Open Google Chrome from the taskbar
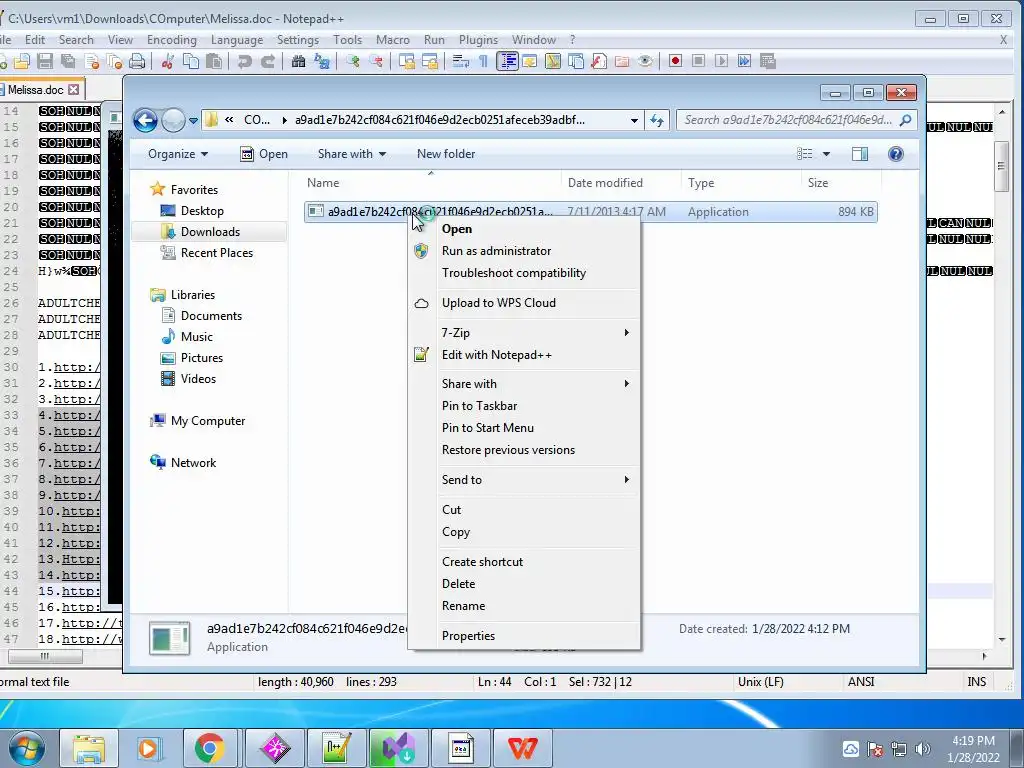This screenshot has width=1024, height=768. point(209,748)
